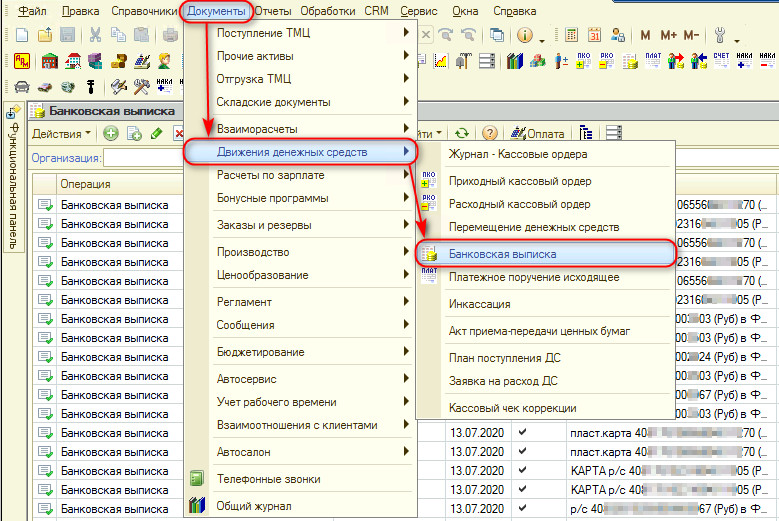Open the Файл menu
The image size is (779, 521).
pos(32,11)
